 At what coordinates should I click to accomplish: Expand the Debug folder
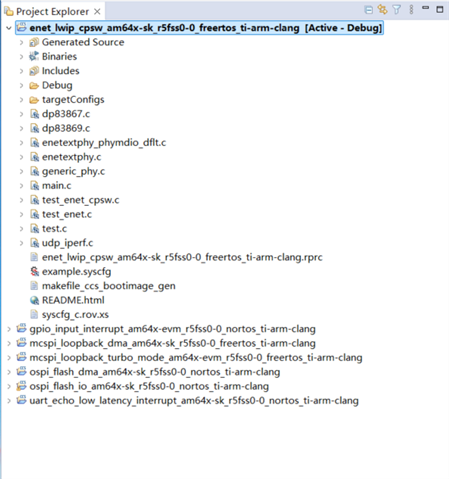(x=21, y=85)
